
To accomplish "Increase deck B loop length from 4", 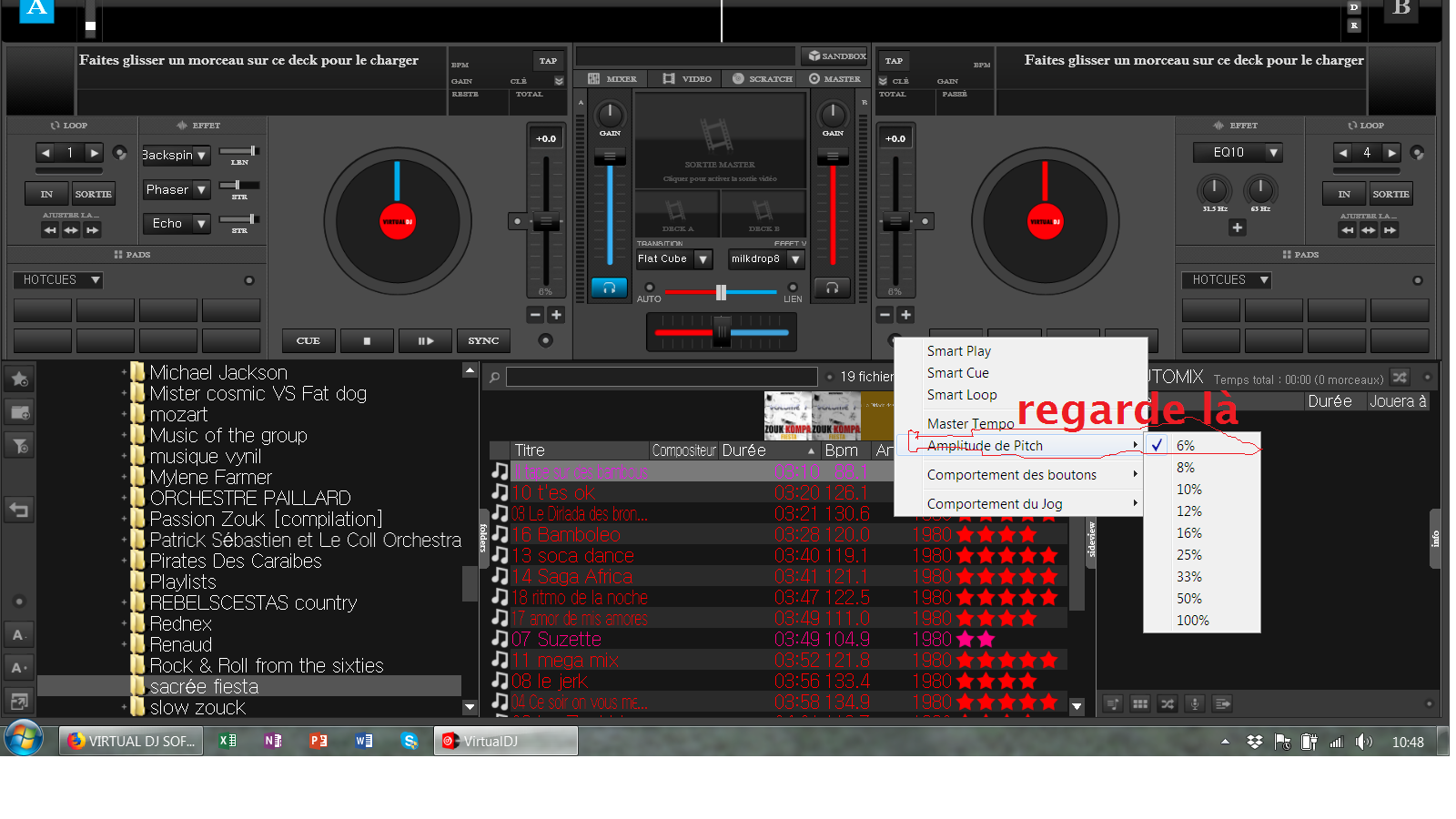I will (1391, 153).
